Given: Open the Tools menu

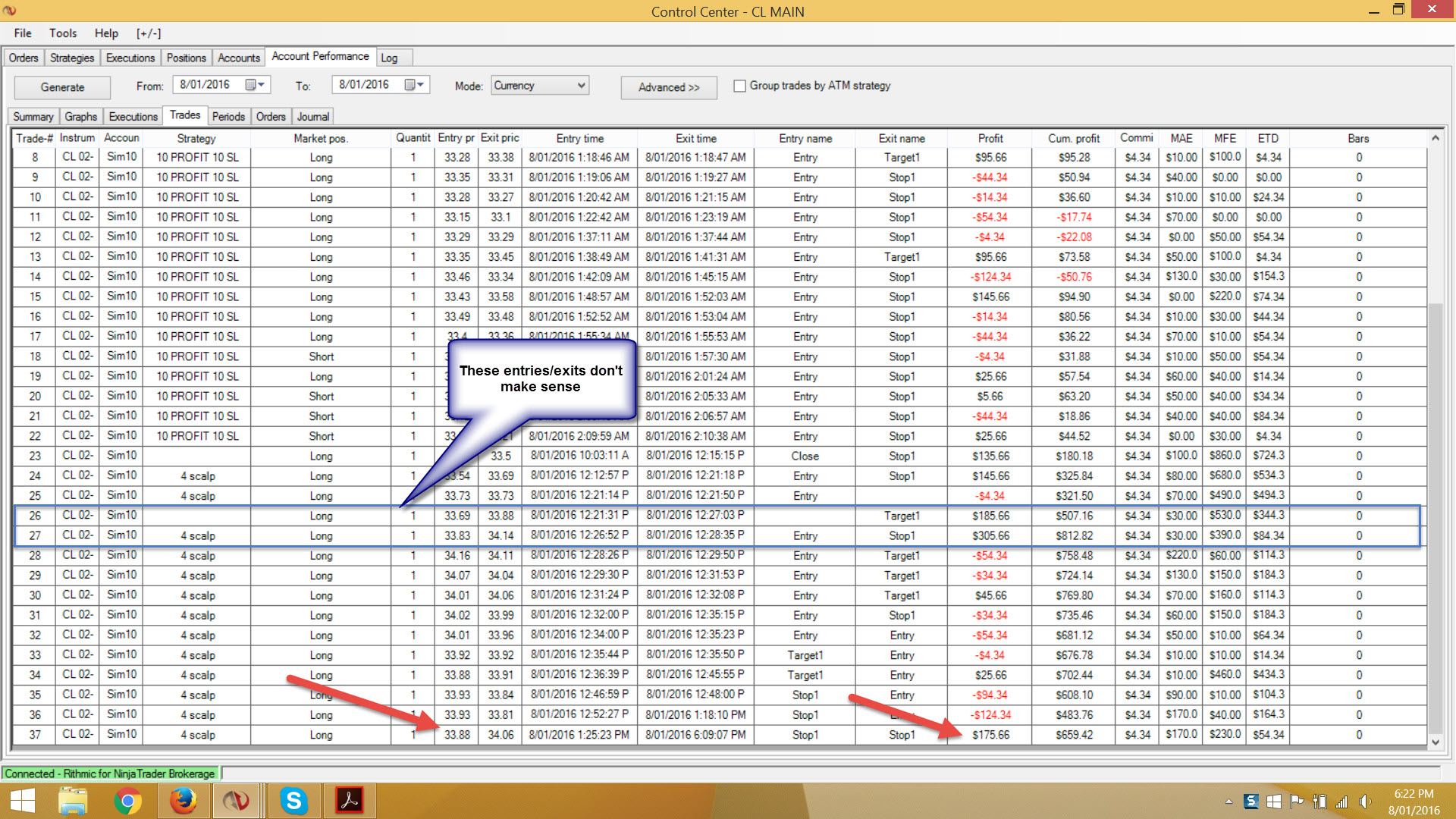Looking at the screenshot, I should click(63, 33).
